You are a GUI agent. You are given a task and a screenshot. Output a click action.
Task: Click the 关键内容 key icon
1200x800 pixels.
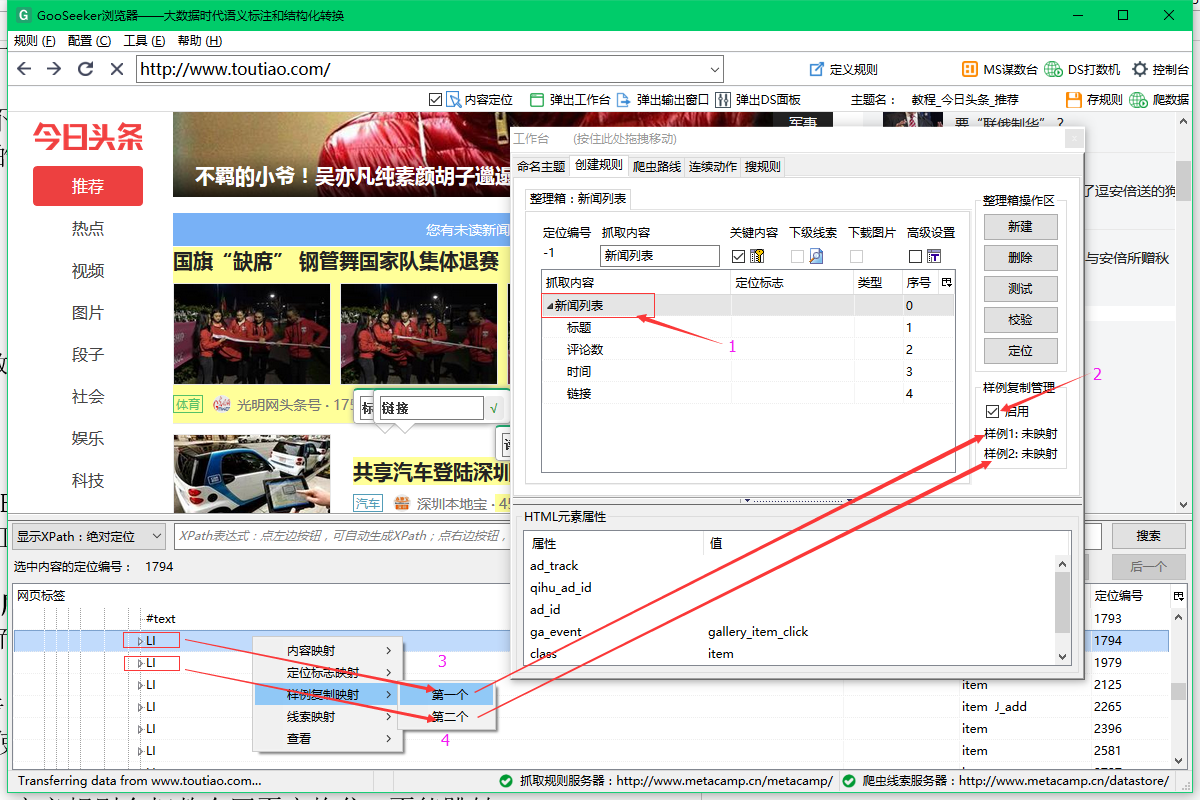pos(757,256)
